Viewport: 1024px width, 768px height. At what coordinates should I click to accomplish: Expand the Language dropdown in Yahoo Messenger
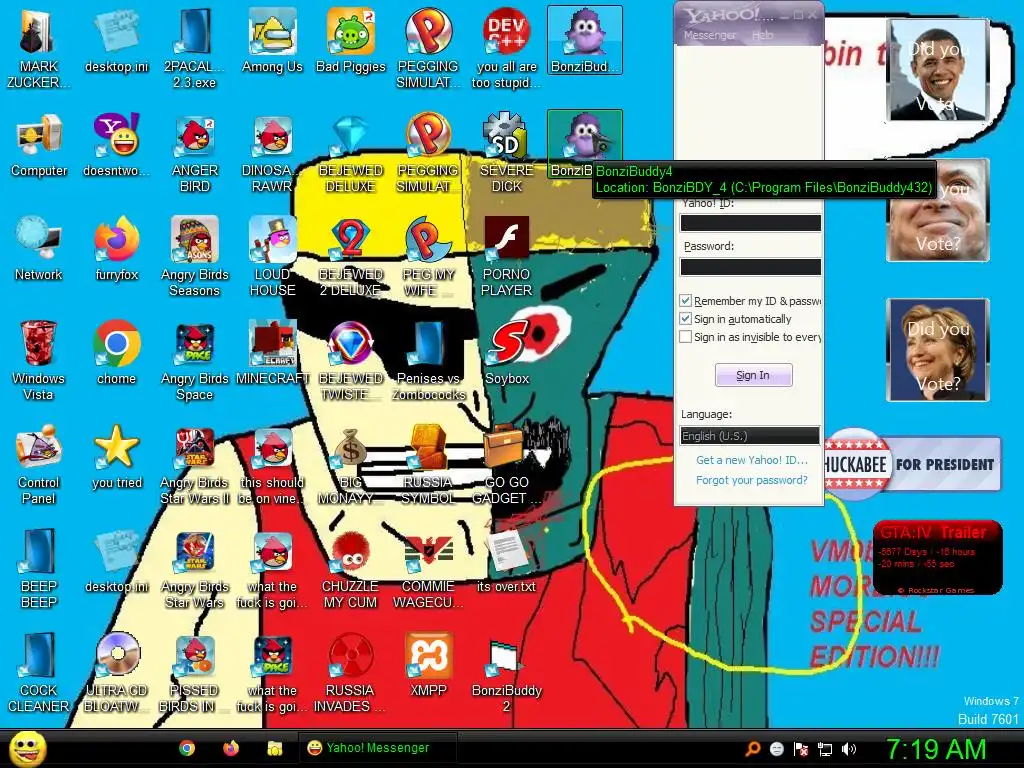(x=750, y=436)
